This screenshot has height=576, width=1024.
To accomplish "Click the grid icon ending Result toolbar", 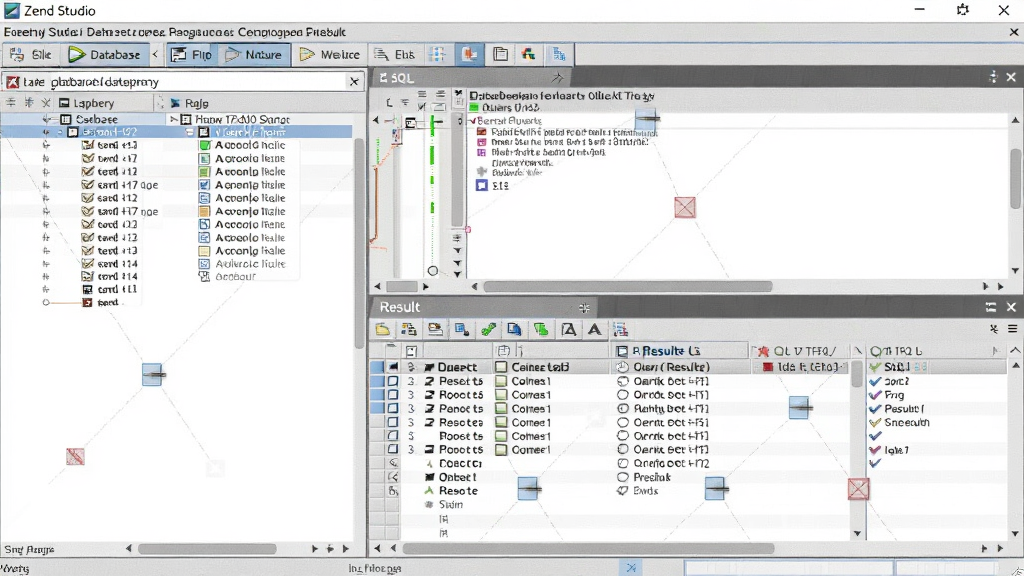I will 620,330.
